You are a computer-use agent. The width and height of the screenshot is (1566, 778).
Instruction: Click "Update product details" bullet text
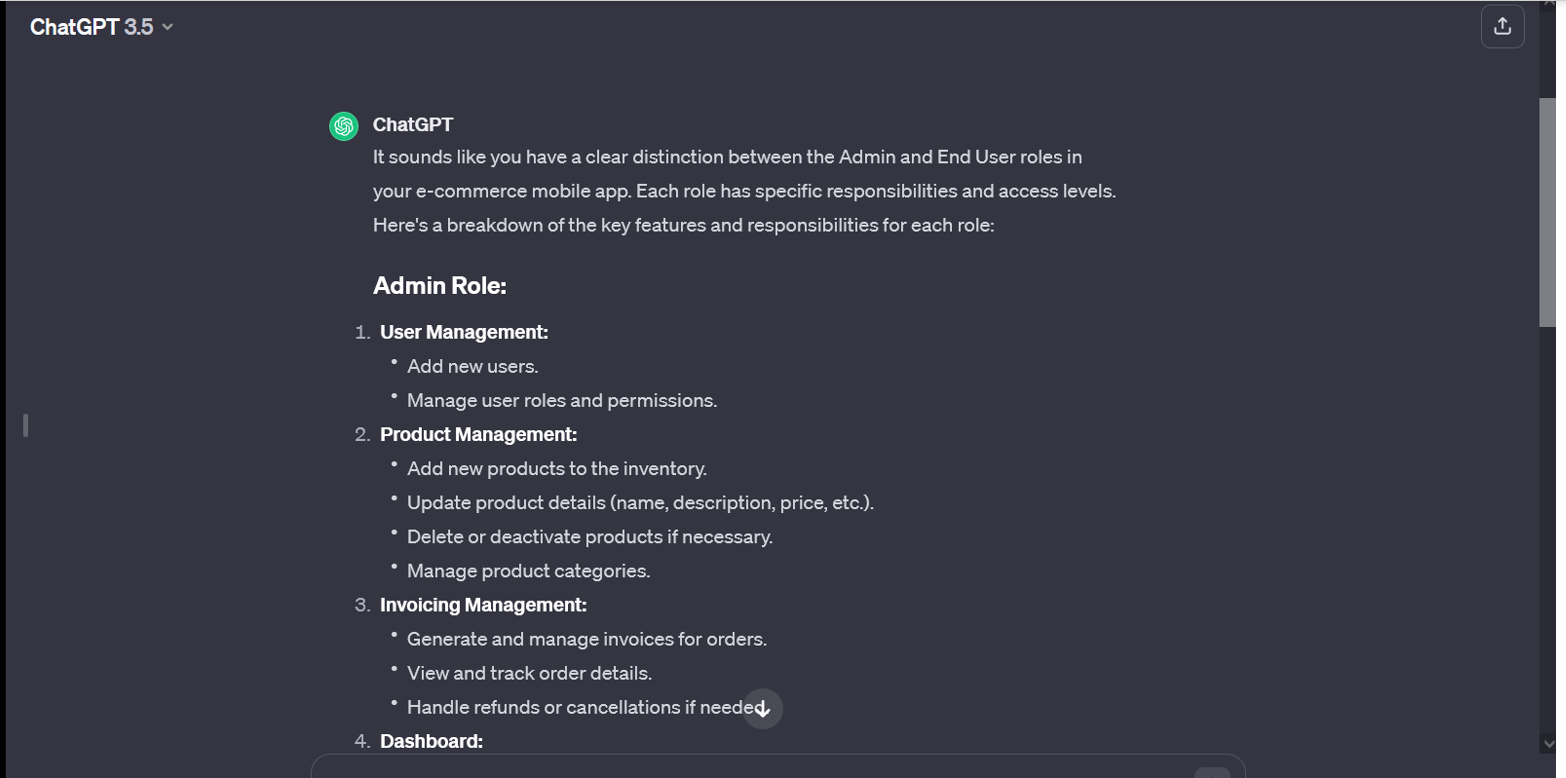point(640,503)
